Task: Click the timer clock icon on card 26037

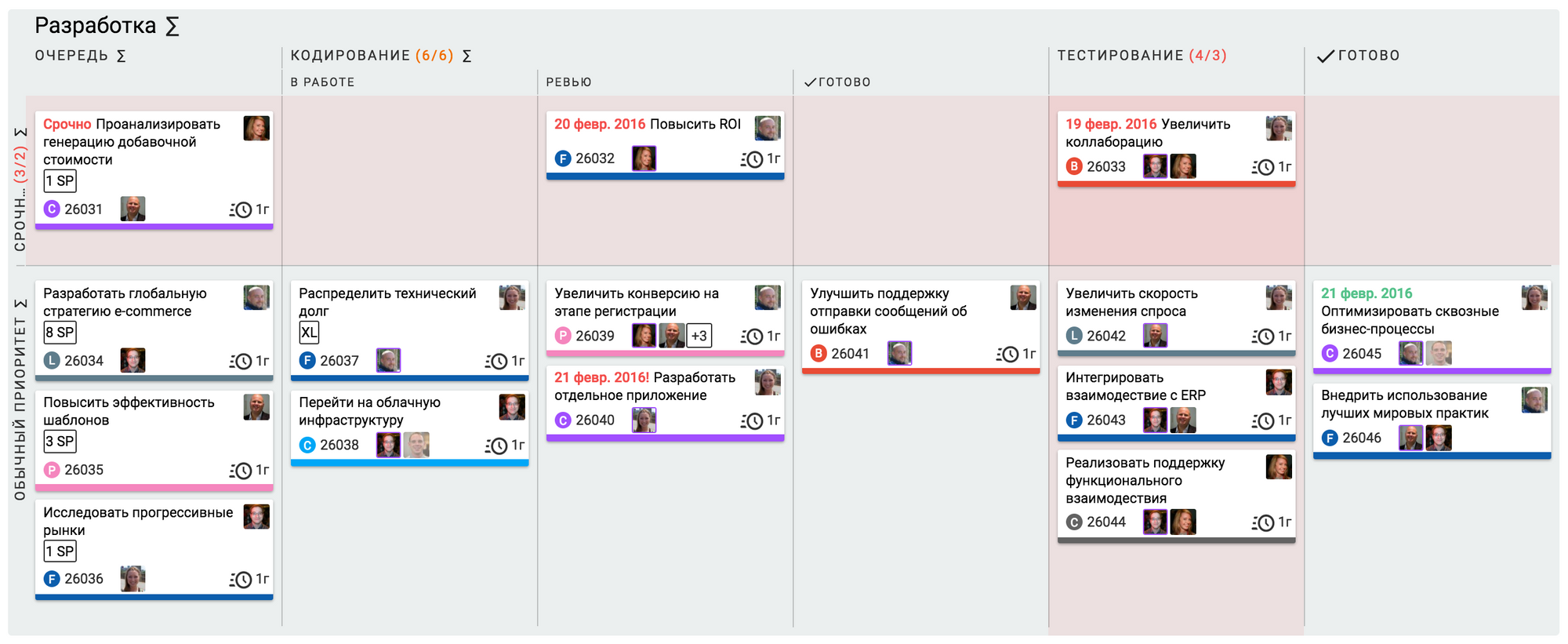Action: pyautogui.click(x=496, y=361)
